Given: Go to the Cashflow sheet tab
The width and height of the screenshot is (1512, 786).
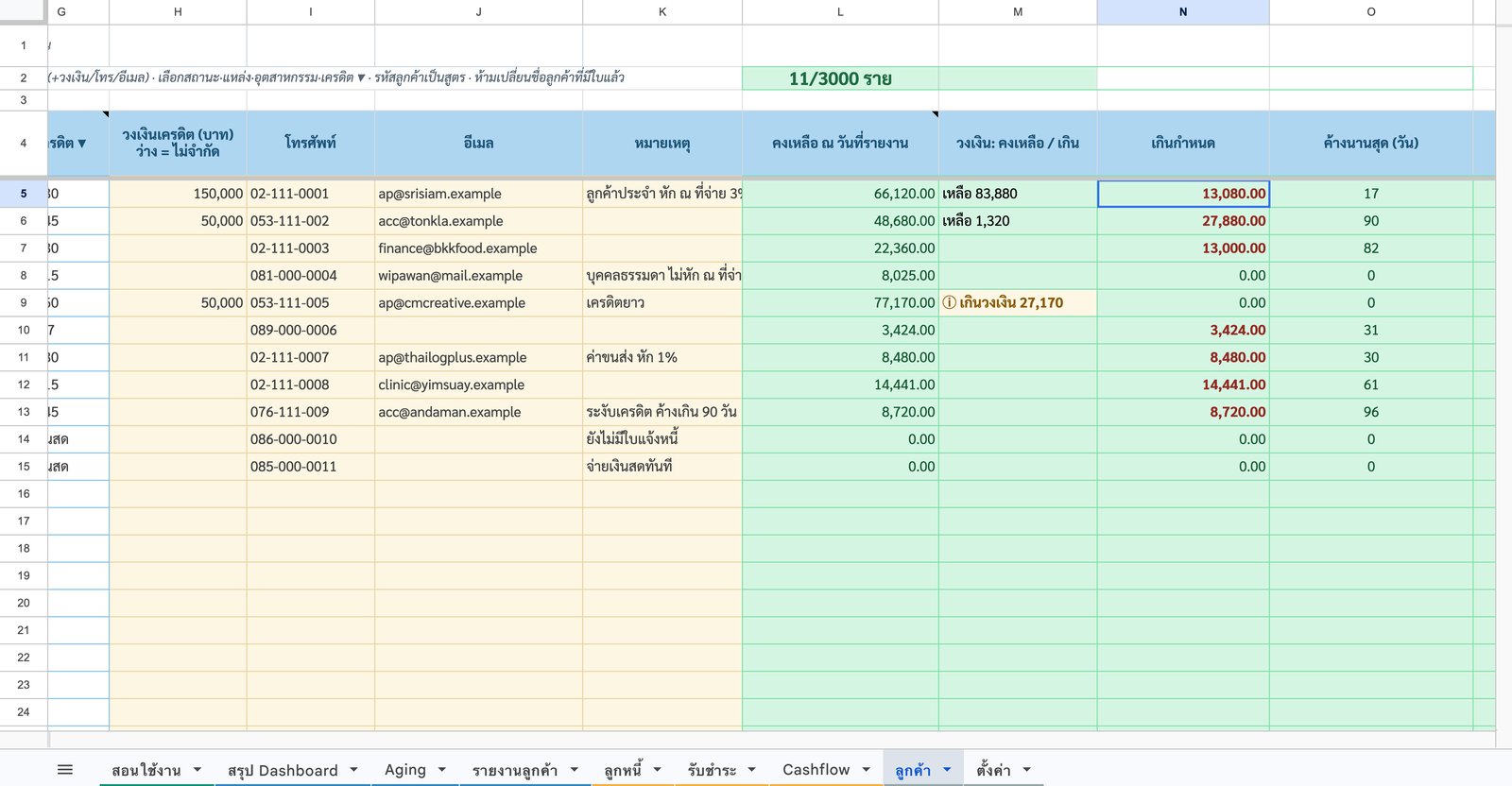Looking at the screenshot, I should click(x=816, y=770).
